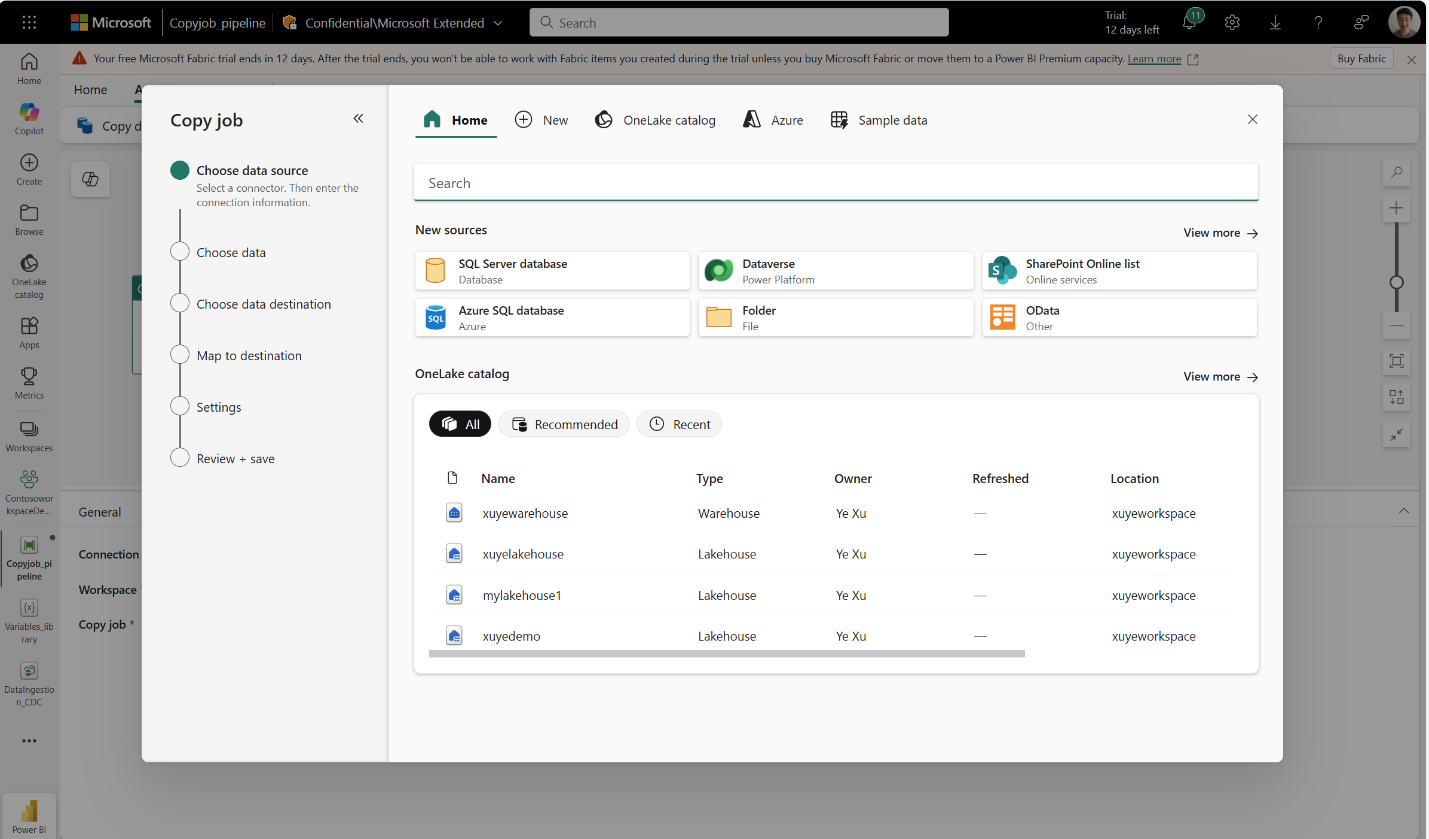Screen dimensions: 1429x839
Task: Open Copilot from the left sidebar
Action: [29, 117]
